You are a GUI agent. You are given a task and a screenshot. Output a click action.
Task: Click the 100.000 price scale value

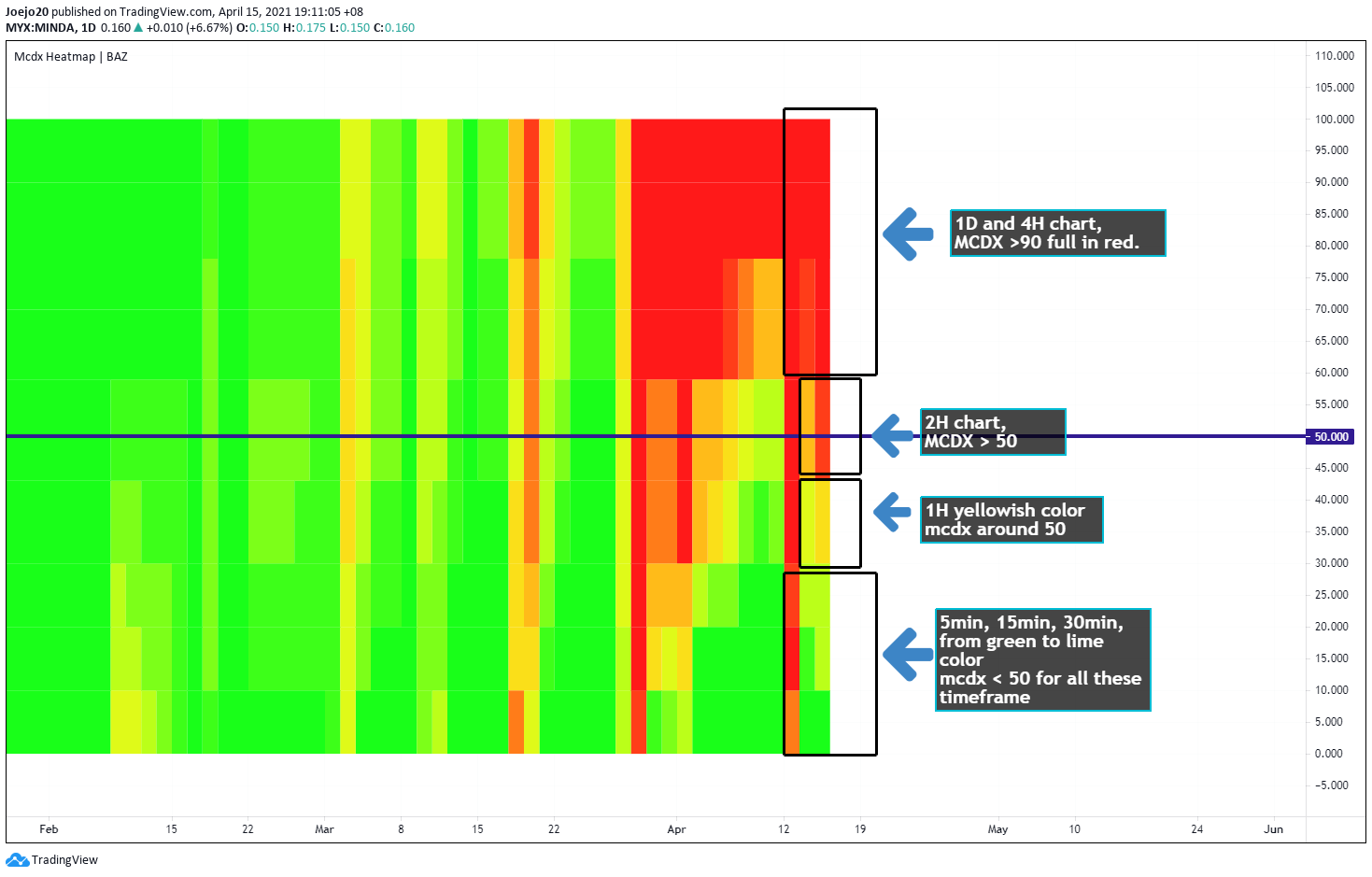pyautogui.click(x=1334, y=120)
